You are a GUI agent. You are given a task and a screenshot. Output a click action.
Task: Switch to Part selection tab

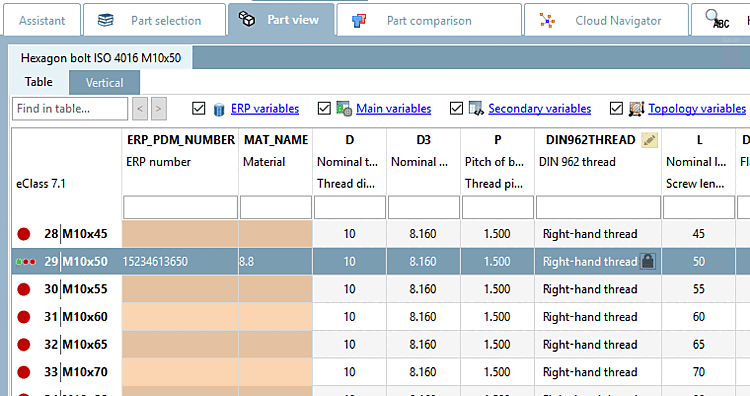tap(154, 21)
